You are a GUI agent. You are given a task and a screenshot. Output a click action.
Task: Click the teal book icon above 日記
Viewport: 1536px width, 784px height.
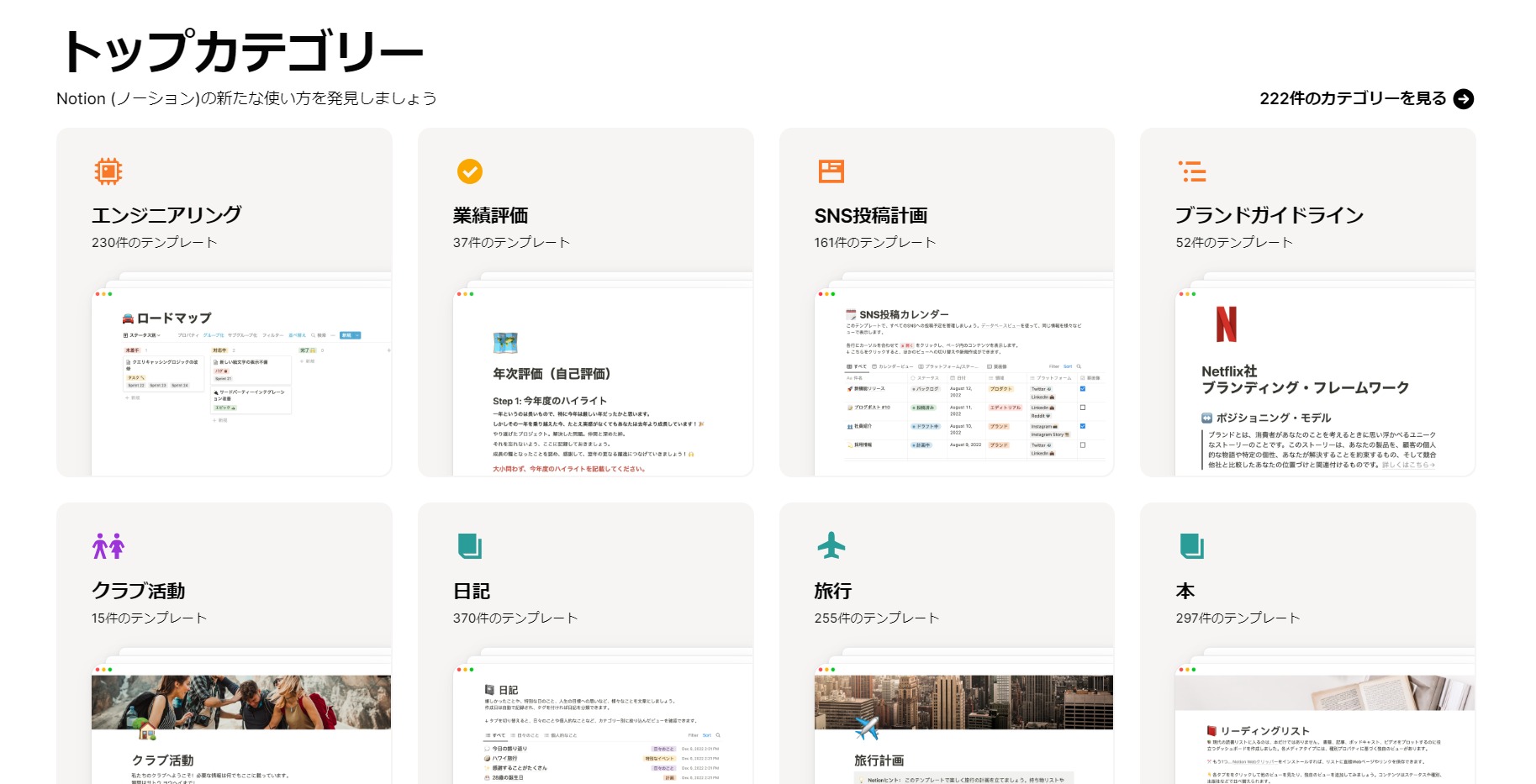point(467,546)
